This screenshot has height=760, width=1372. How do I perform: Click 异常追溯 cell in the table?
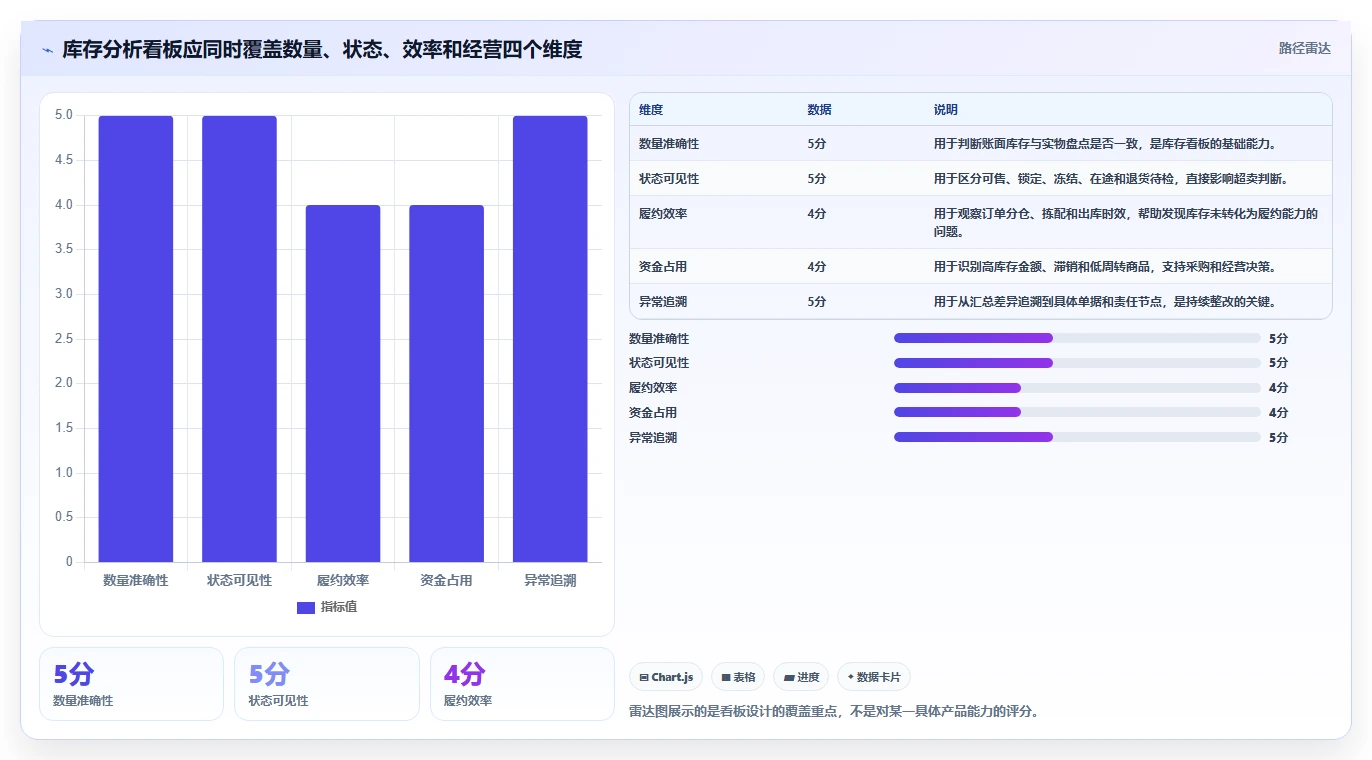point(663,302)
